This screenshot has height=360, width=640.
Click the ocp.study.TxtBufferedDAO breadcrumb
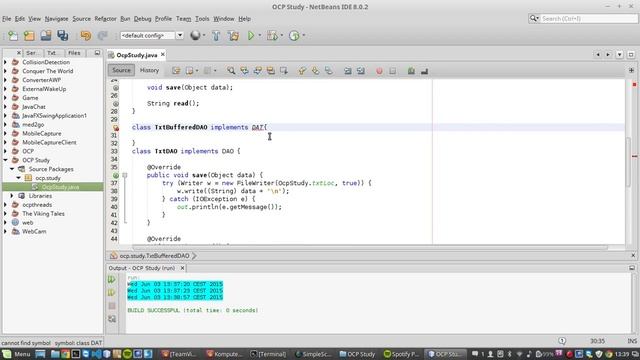click(x=154, y=256)
